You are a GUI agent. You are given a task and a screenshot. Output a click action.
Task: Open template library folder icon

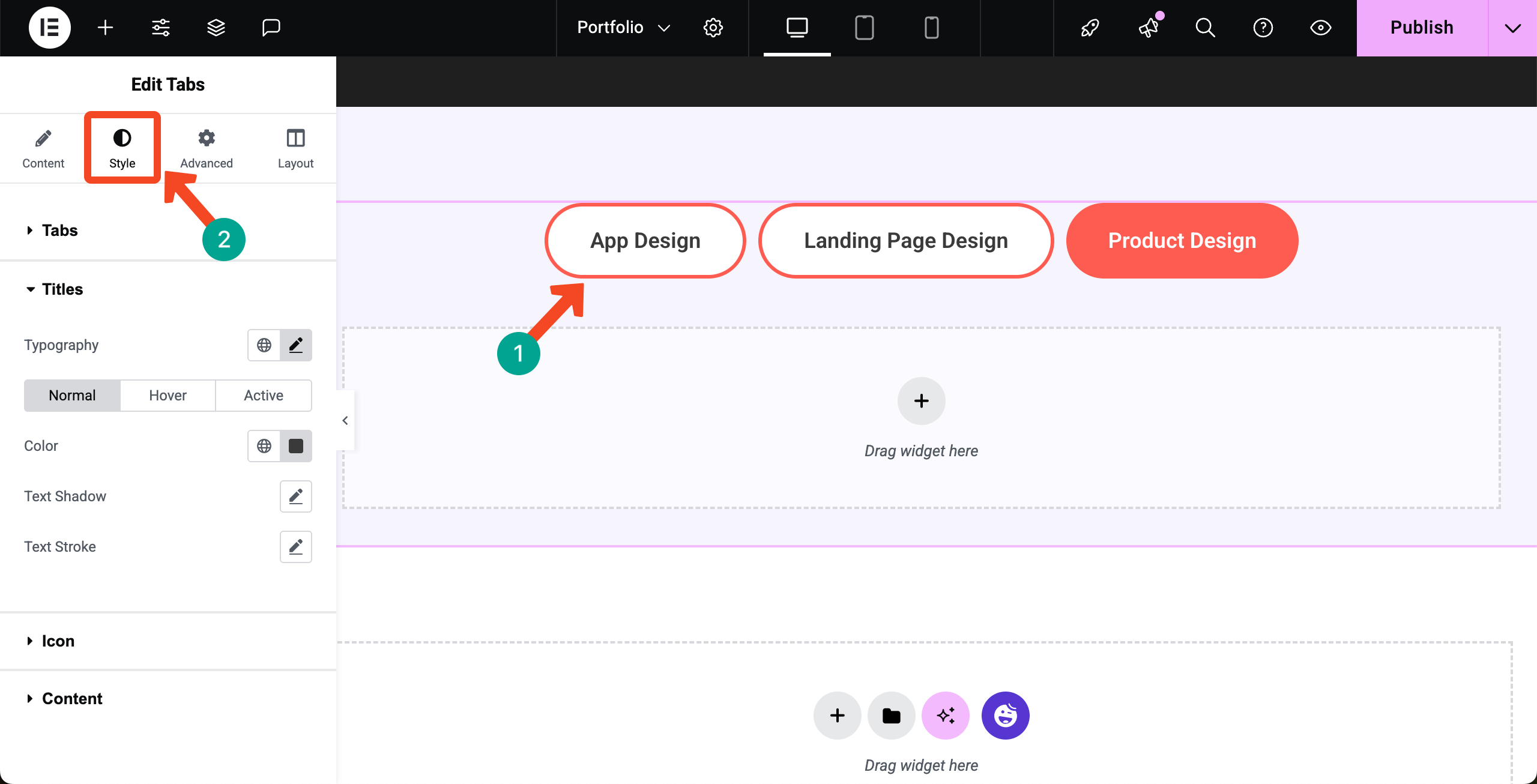tap(892, 716)
